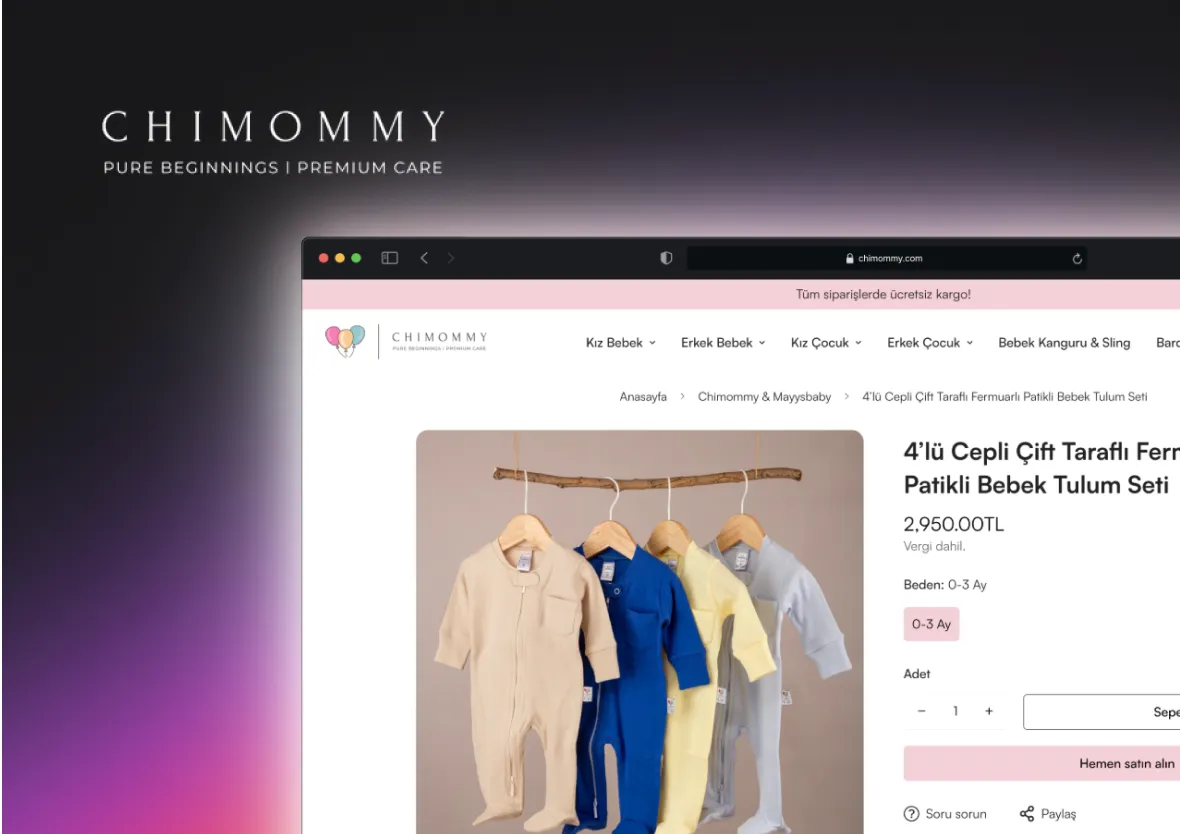Open the Kız Çocuk dropdown
1180x834 pixels.
click(x=826, y=342)
